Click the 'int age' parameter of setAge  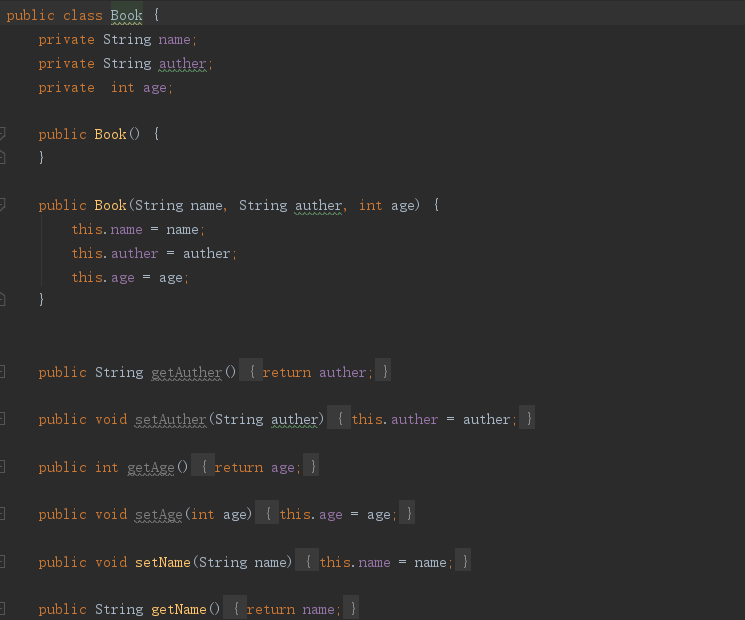[x=235, y=515]
